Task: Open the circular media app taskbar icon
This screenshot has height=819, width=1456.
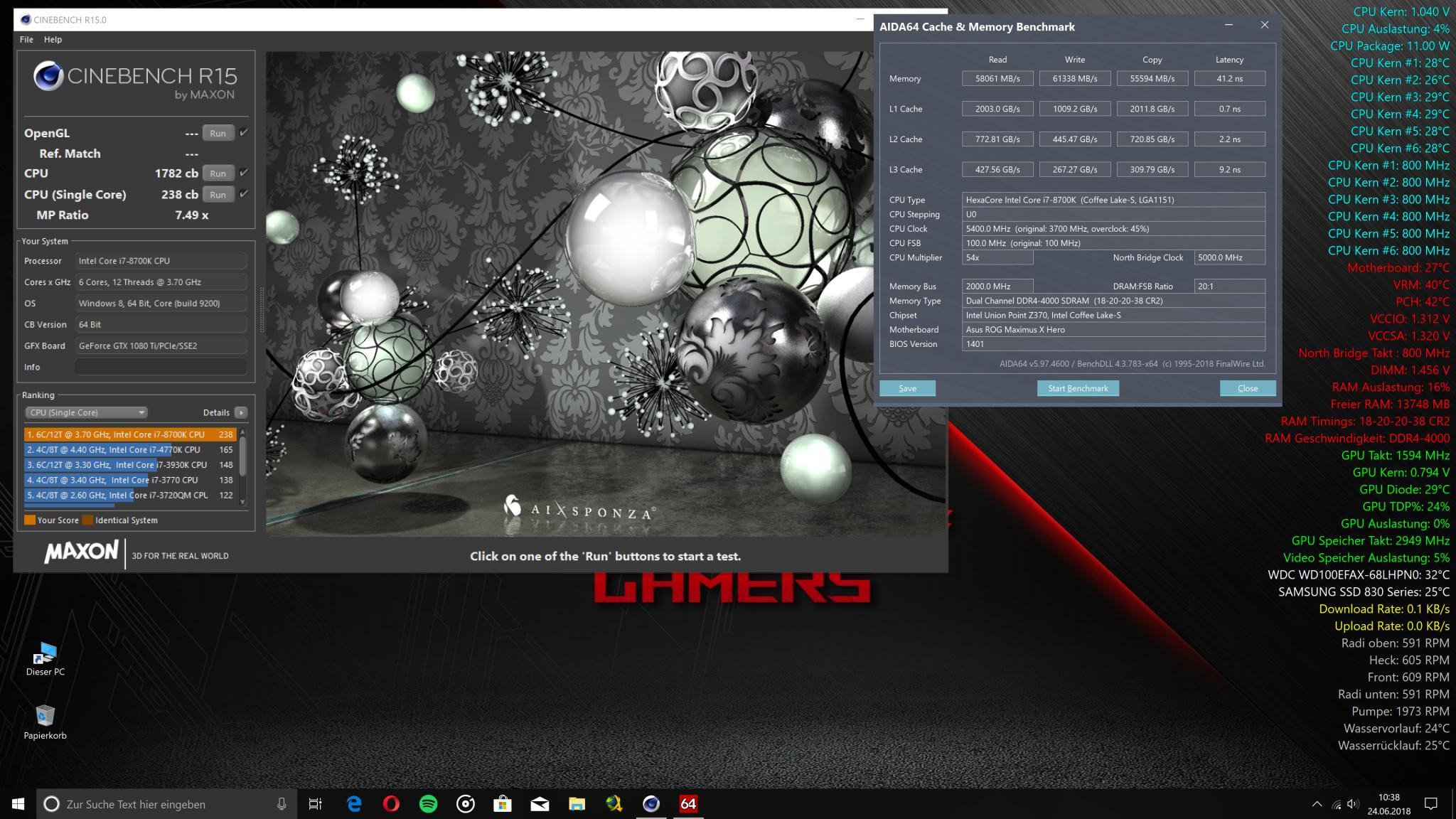Action: 466,804
